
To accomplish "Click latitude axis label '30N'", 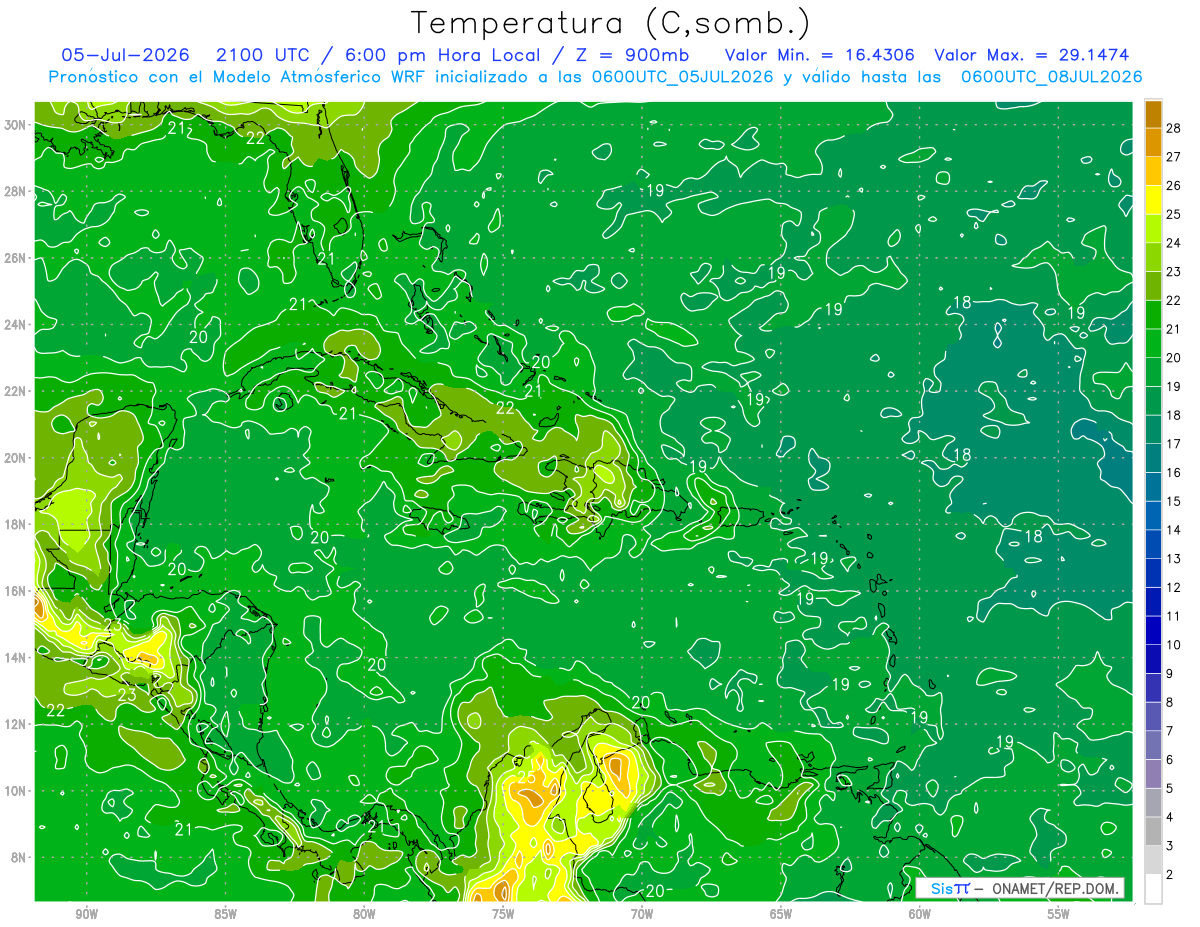I will click(x=15, y=125).
